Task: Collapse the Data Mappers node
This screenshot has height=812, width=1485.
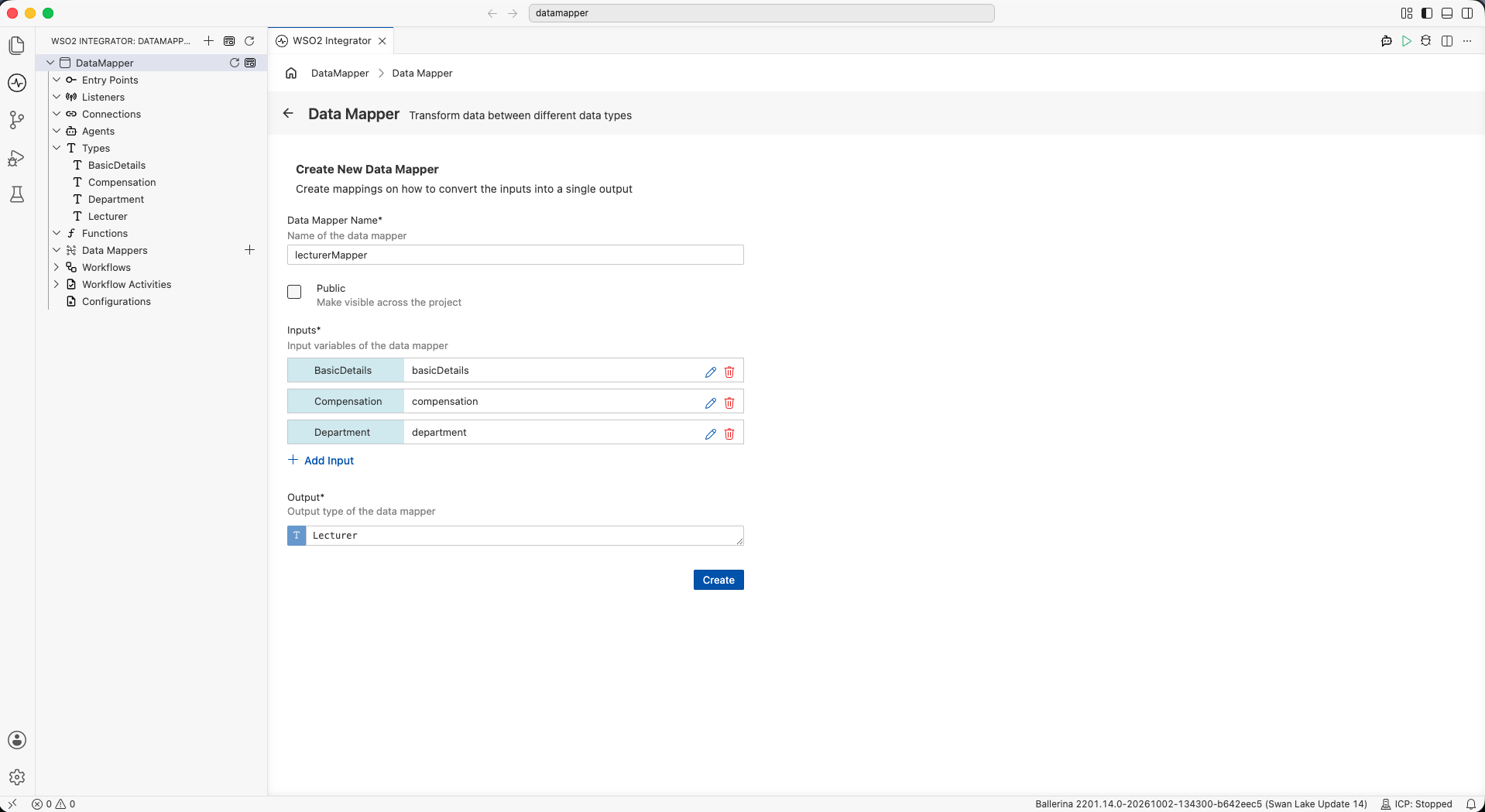Action: coord(57,250)
